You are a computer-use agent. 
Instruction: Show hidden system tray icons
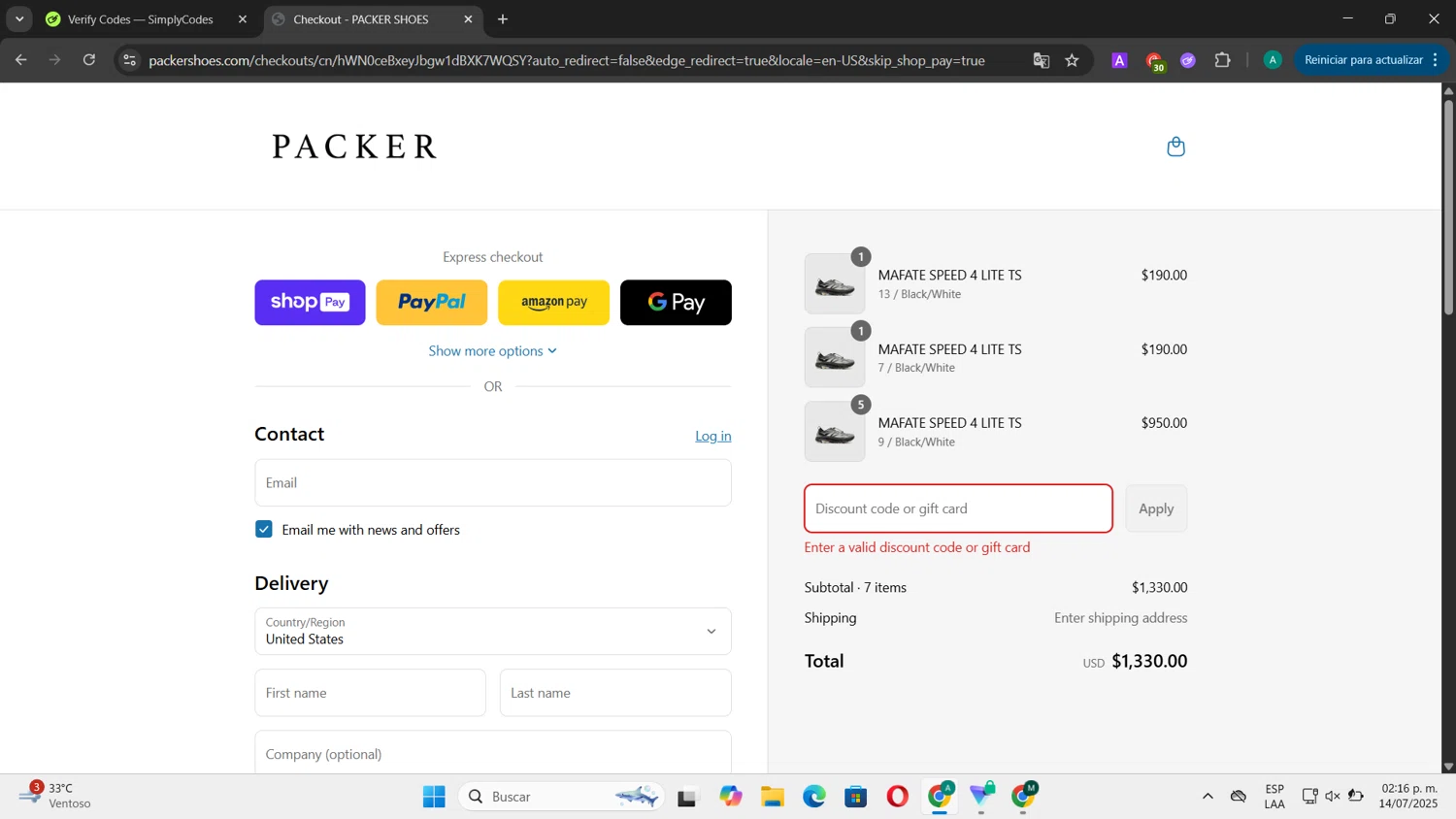coord(1208,797)
